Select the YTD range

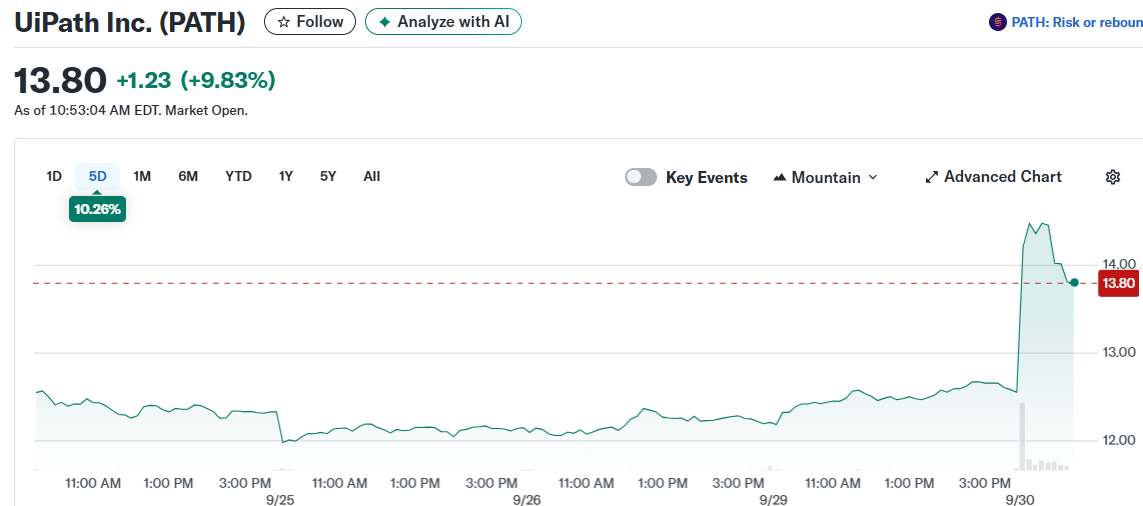click(238, 176)
